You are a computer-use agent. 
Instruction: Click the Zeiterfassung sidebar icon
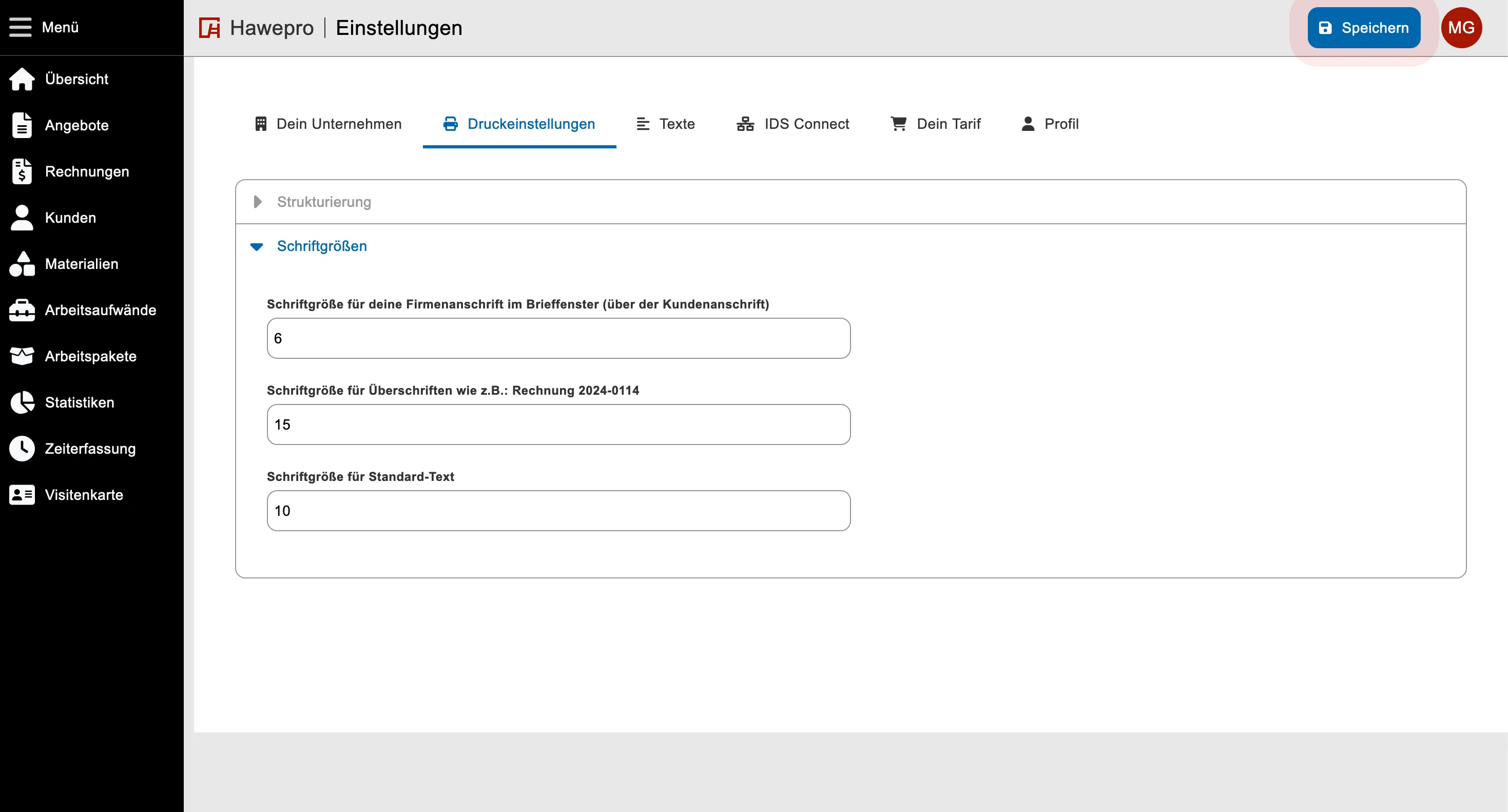[23, 448]
